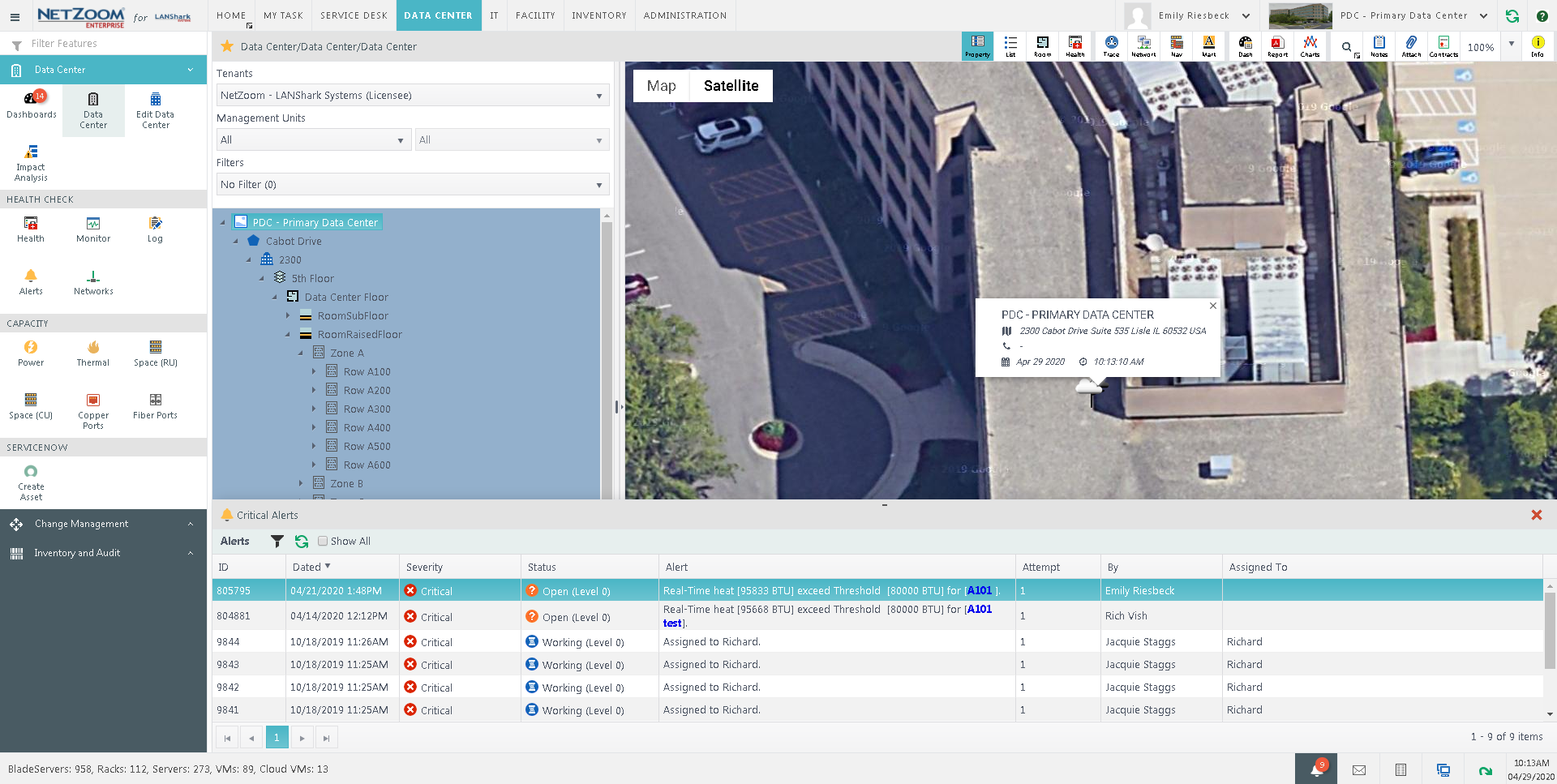Open the Notes toolbar icon
This screenshot has height=784, width=1557.
click(1379, 46)
